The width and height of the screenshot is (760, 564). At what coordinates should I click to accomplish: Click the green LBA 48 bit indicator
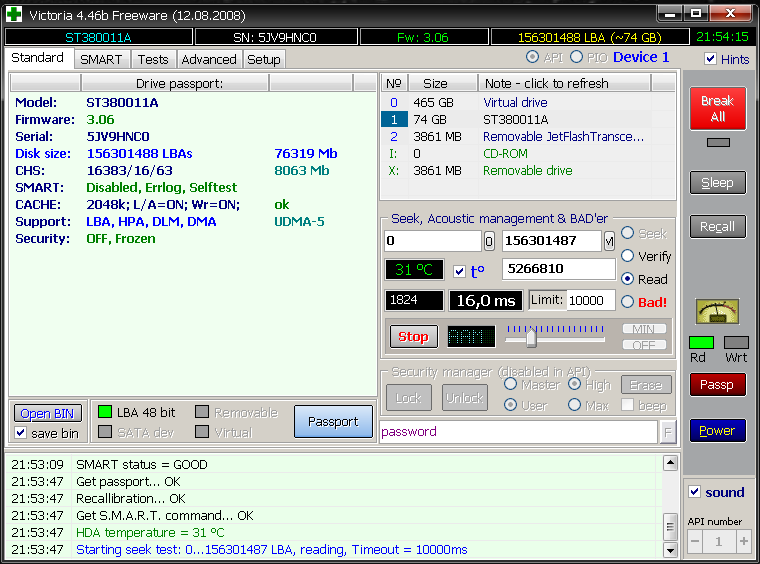point(105,412)
